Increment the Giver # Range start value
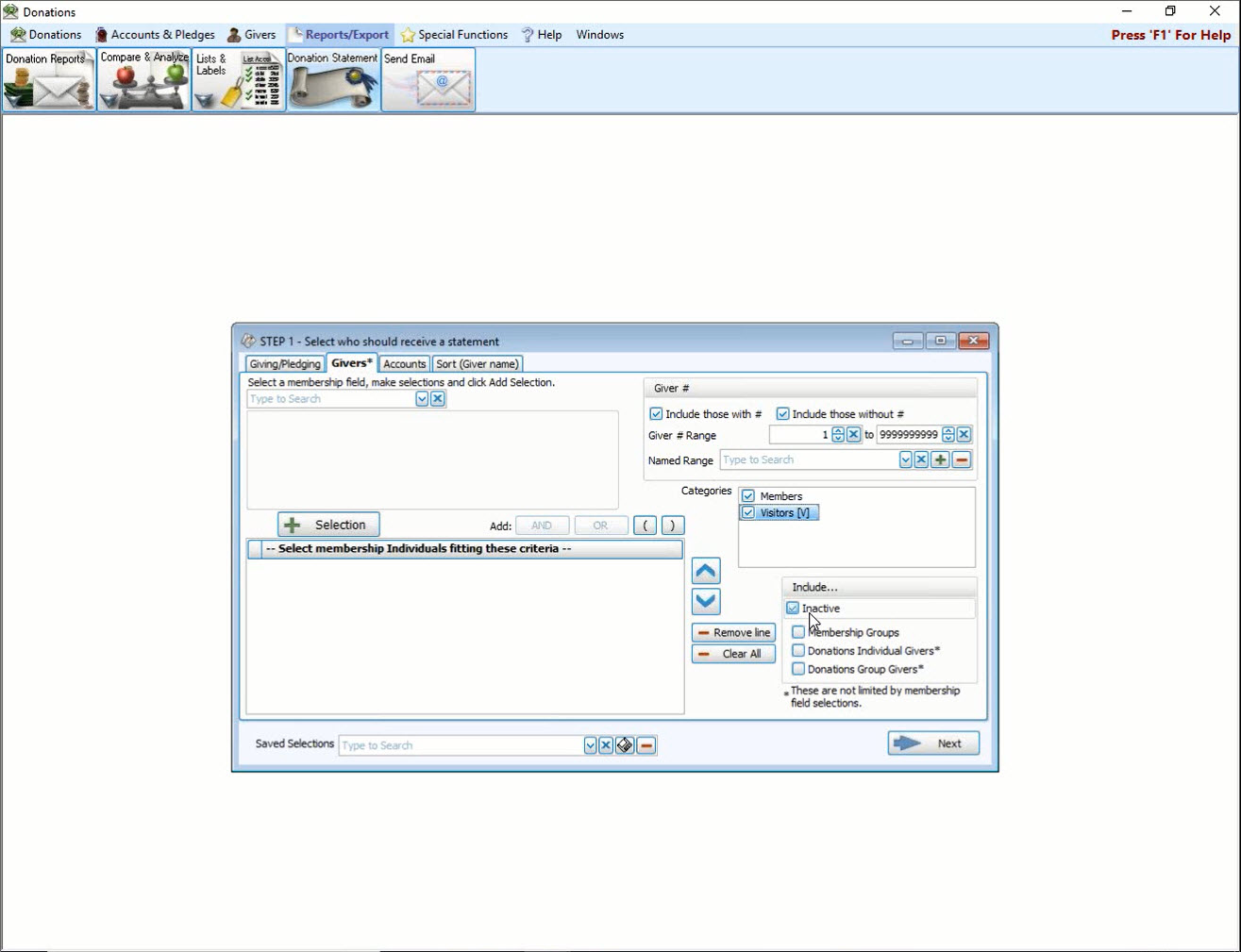The image size is (1241, 952). pyautogui.click(x=838, y=431)
